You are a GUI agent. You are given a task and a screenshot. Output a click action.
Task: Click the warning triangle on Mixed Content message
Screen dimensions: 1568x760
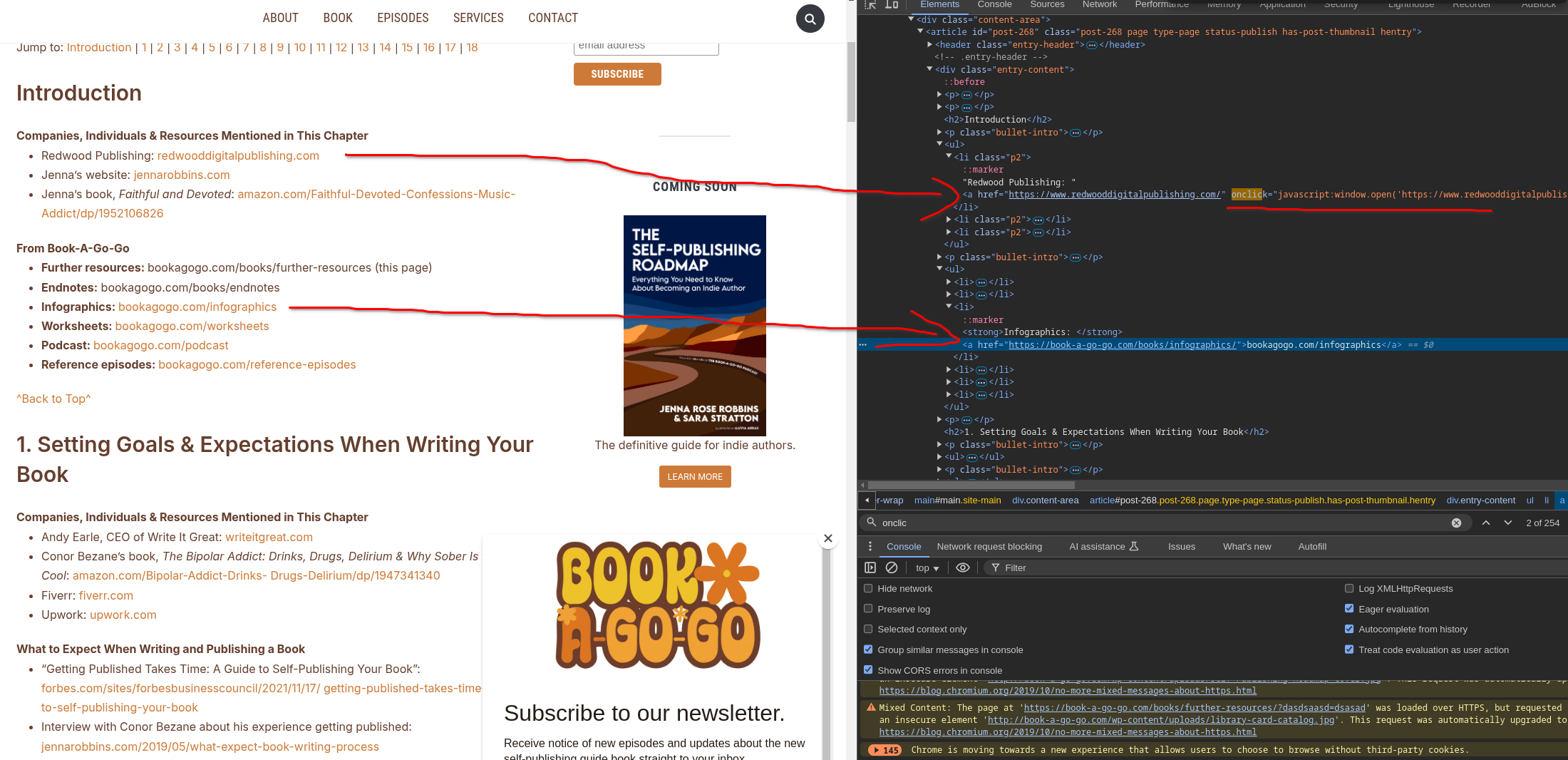click(x=871, y=708)
